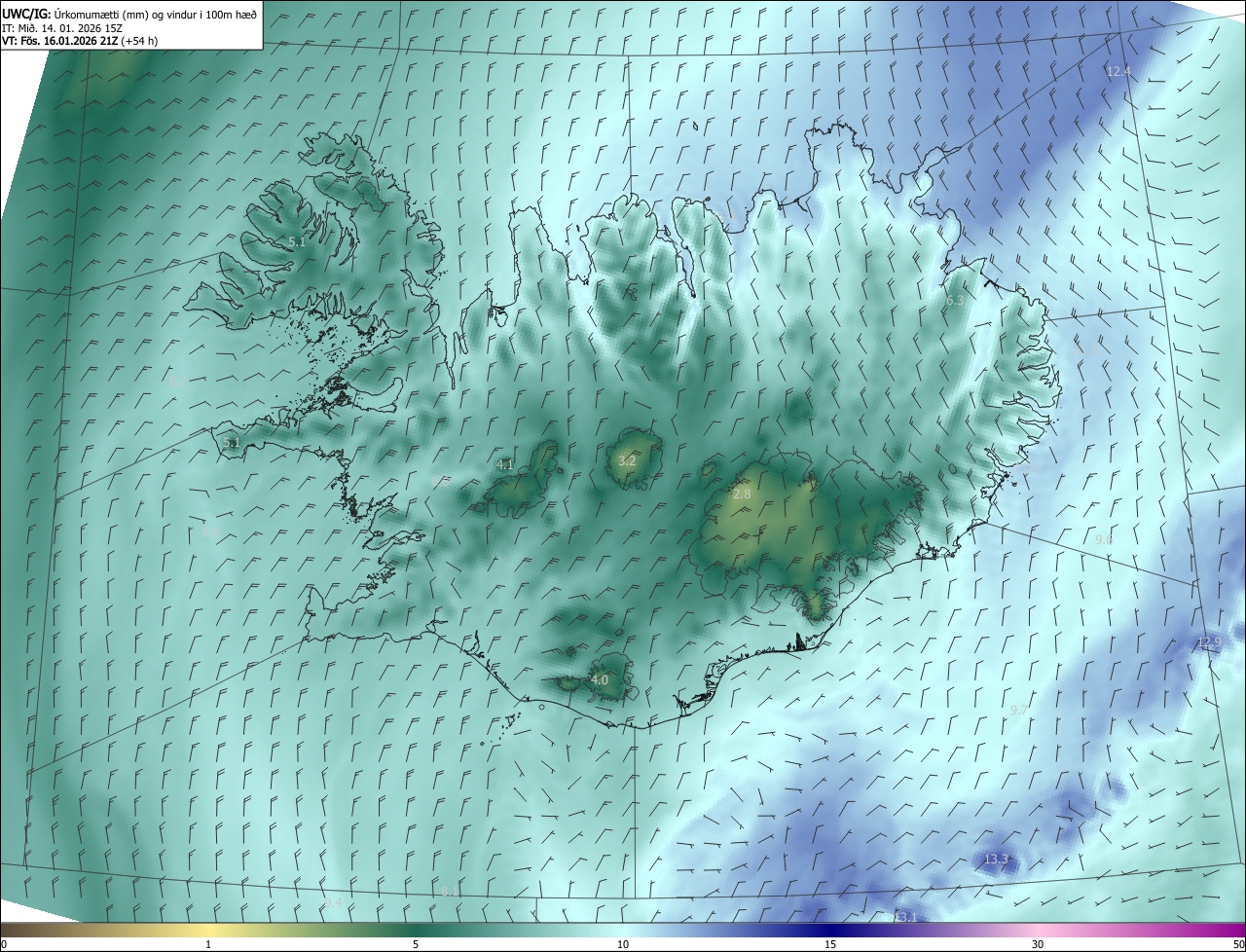Click the 15 tick on the color scale
The image size is (1246, 952).
click(x=830, y=944)
